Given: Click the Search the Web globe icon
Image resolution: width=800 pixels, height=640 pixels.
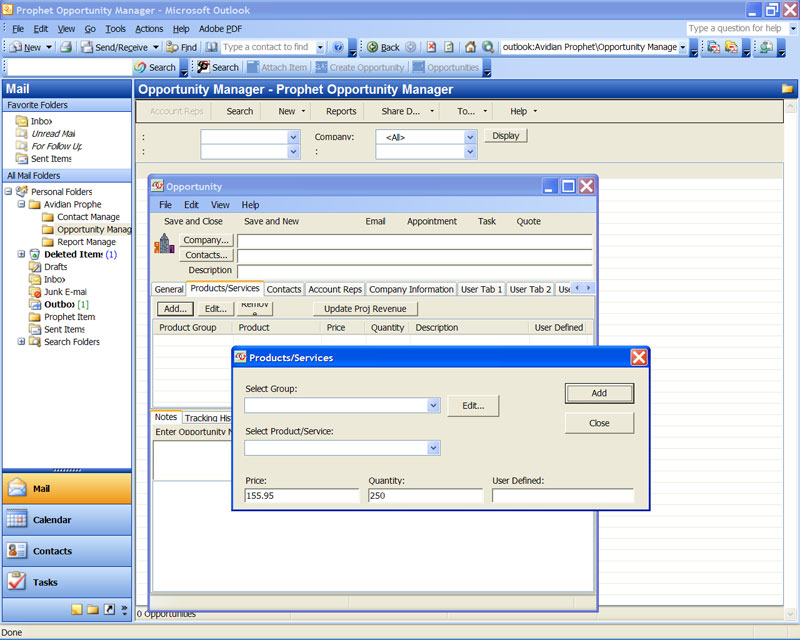Looking at the screenshot, I should tap(488, 47).
